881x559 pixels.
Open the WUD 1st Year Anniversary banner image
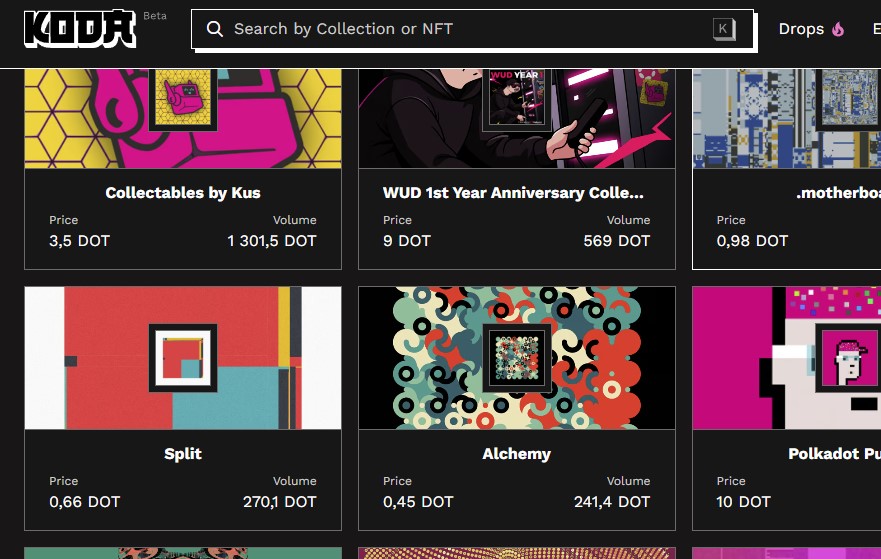[517, 119]
